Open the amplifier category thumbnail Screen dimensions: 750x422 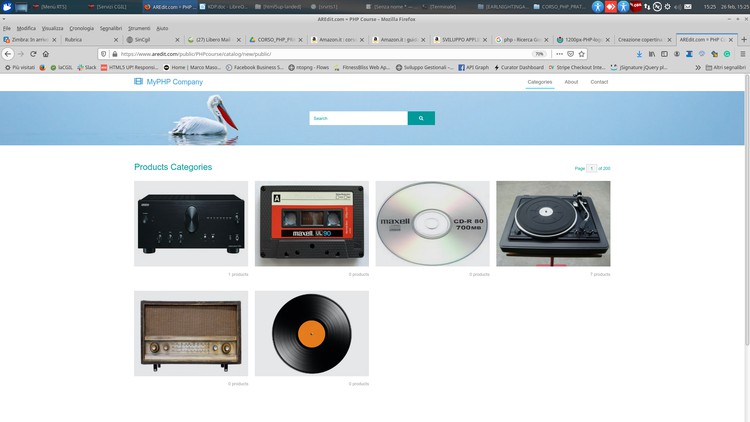point(191,223)
